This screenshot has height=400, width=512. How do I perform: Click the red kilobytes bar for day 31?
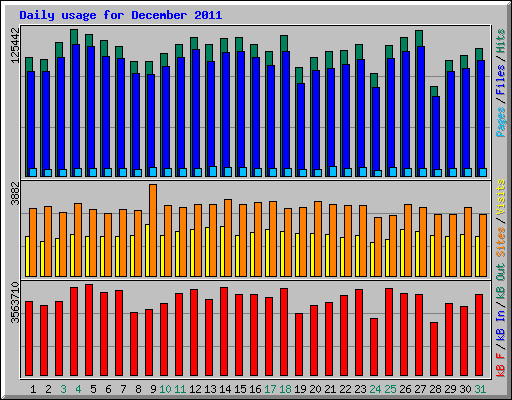(x=479, y=335)
